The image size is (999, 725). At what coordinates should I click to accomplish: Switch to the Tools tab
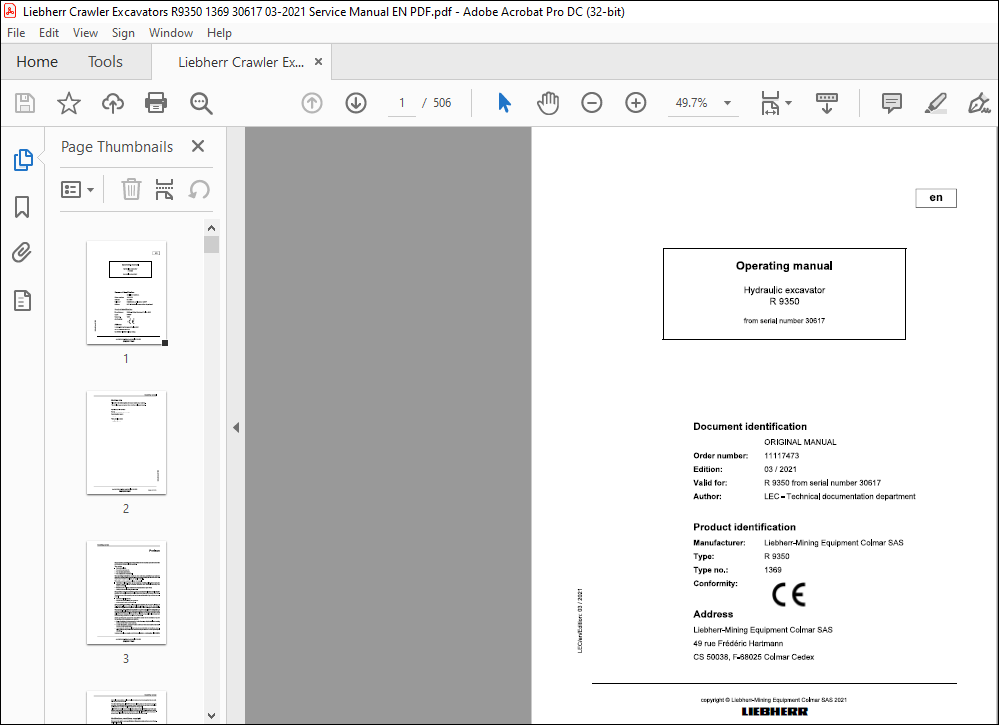[105, 62]
